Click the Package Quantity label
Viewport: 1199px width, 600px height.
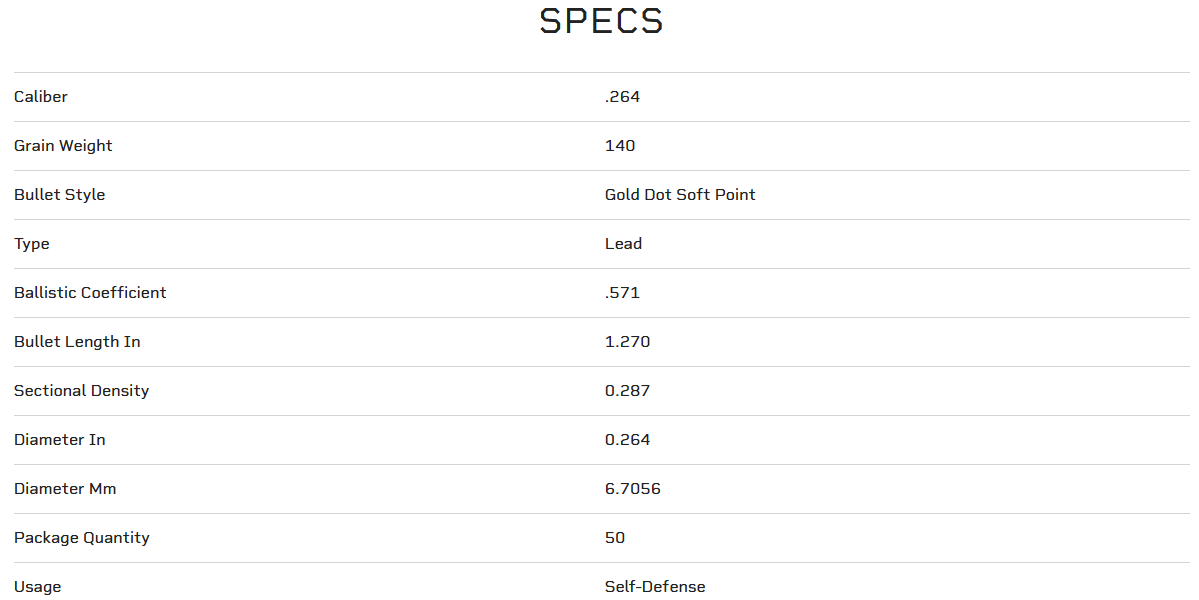[x=81, y=538]
